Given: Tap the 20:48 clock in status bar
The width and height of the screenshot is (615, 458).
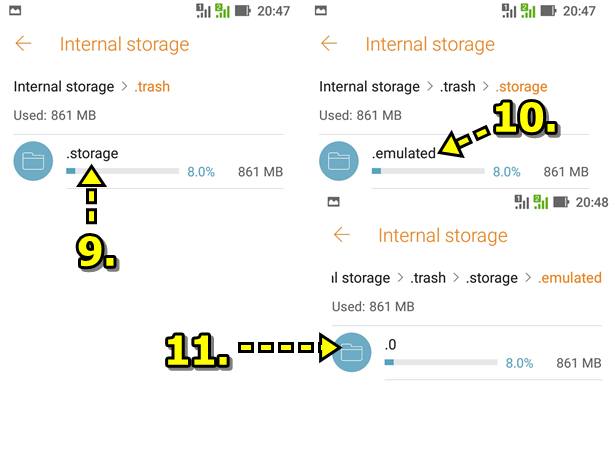Looking at the screenshot, I should 592,202.
